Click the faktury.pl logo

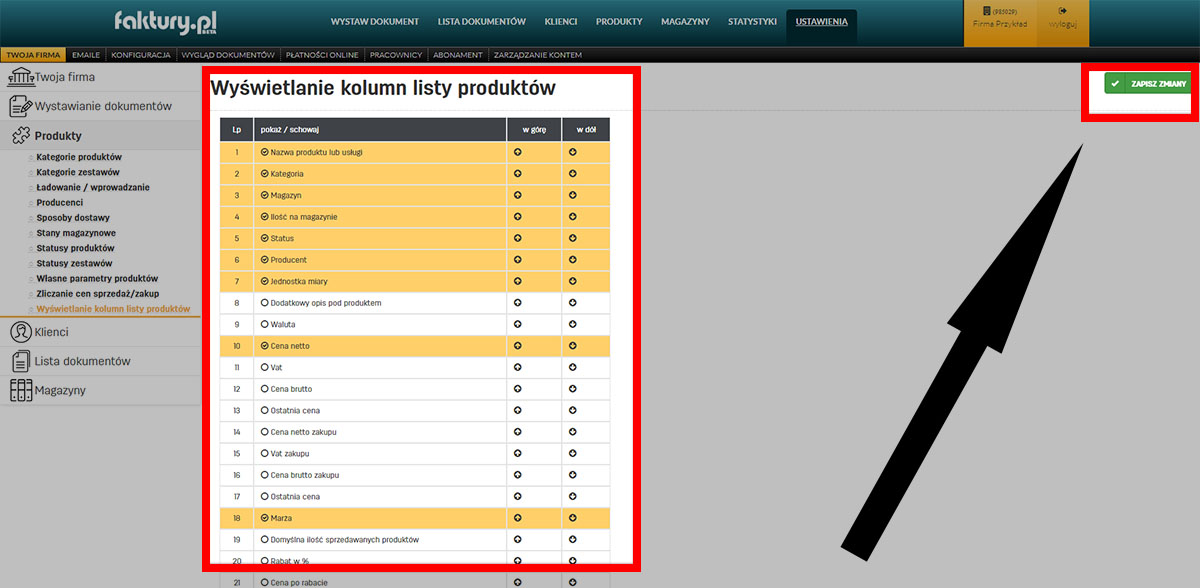coord(165,21)
